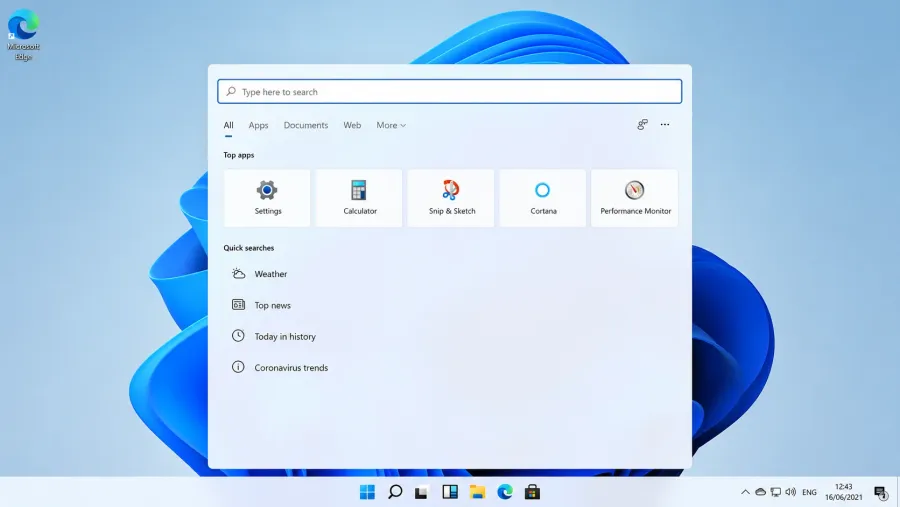900x507 pixels.
Task: Open Microsoft Store from taskbar
Action: coord(532,492)
